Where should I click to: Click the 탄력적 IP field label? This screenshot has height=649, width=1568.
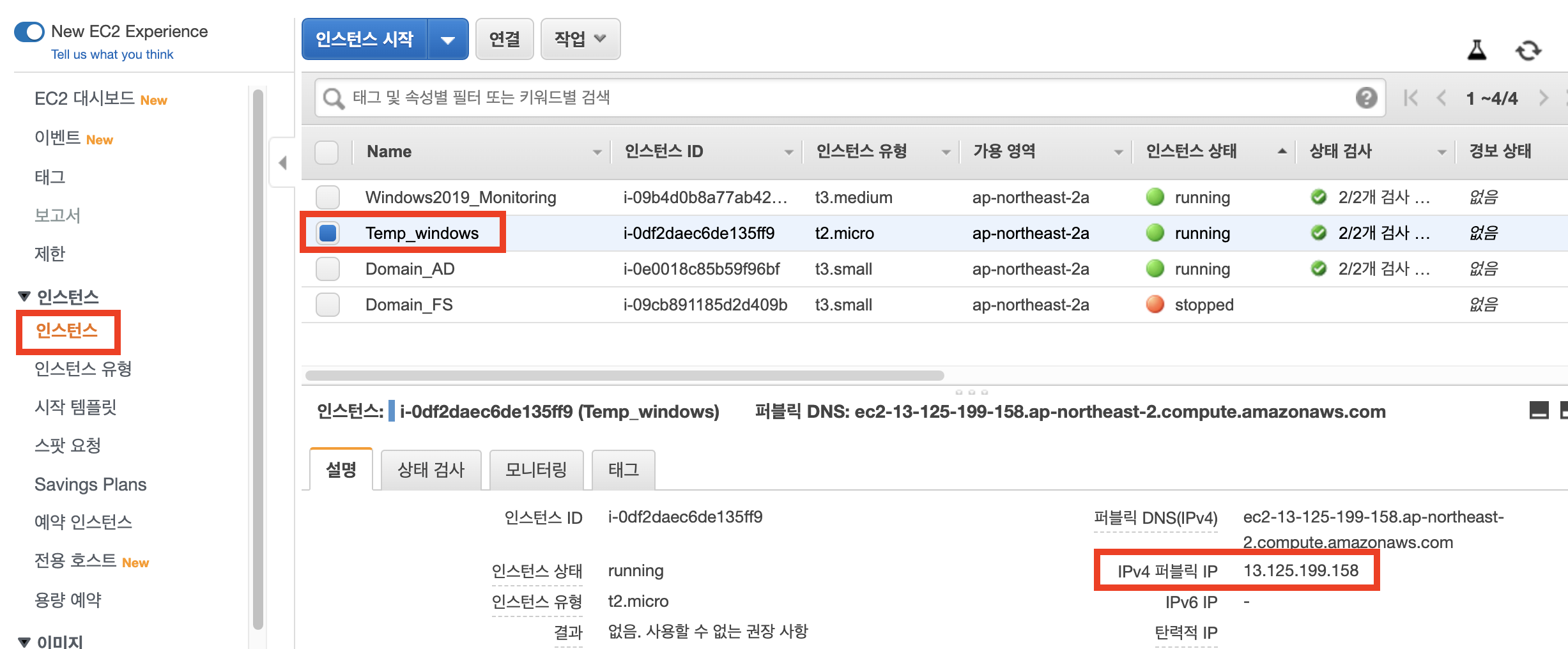coord(1186,632)
